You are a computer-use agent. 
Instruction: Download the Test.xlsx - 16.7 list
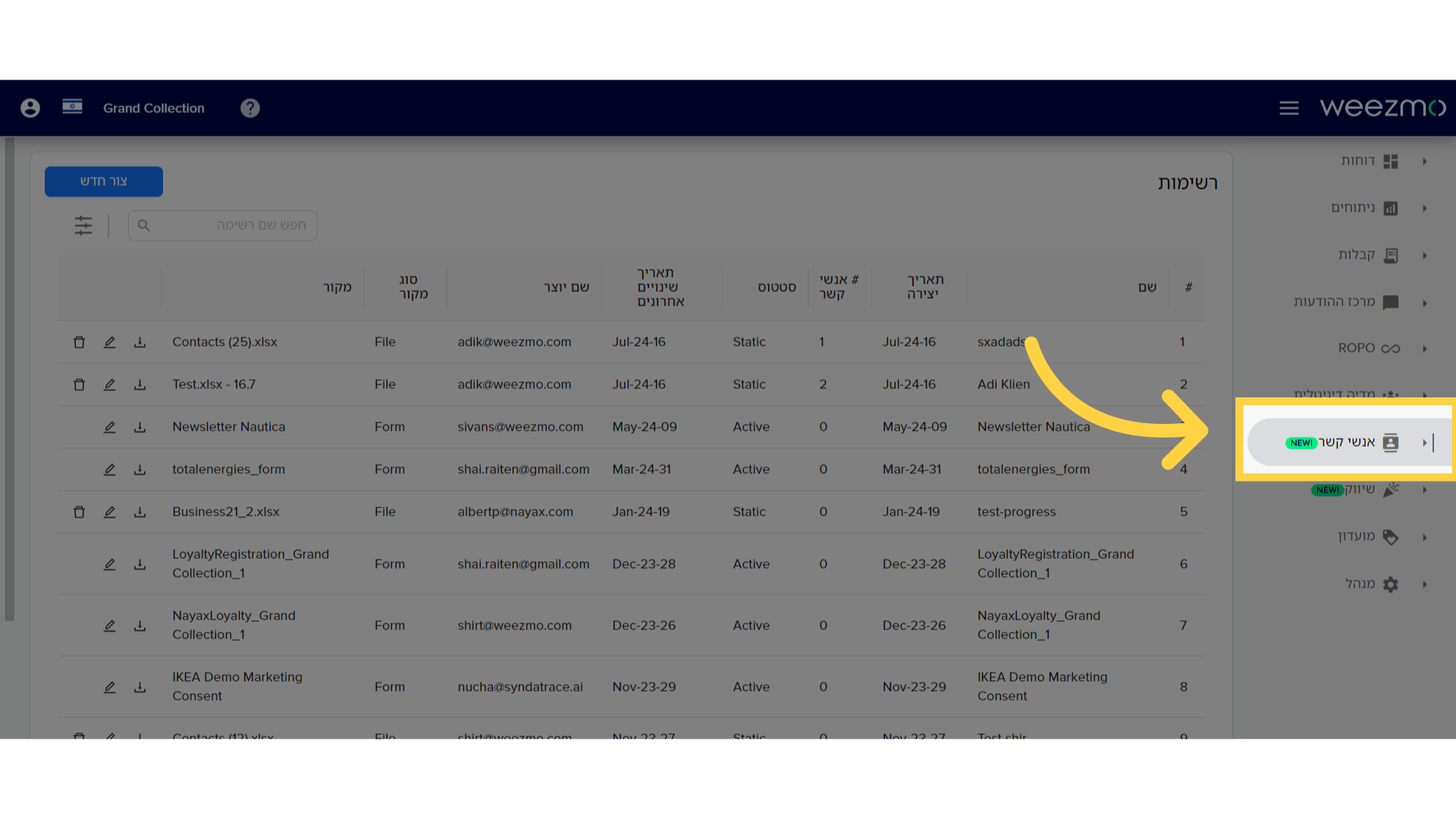click(x=140, y=384)
